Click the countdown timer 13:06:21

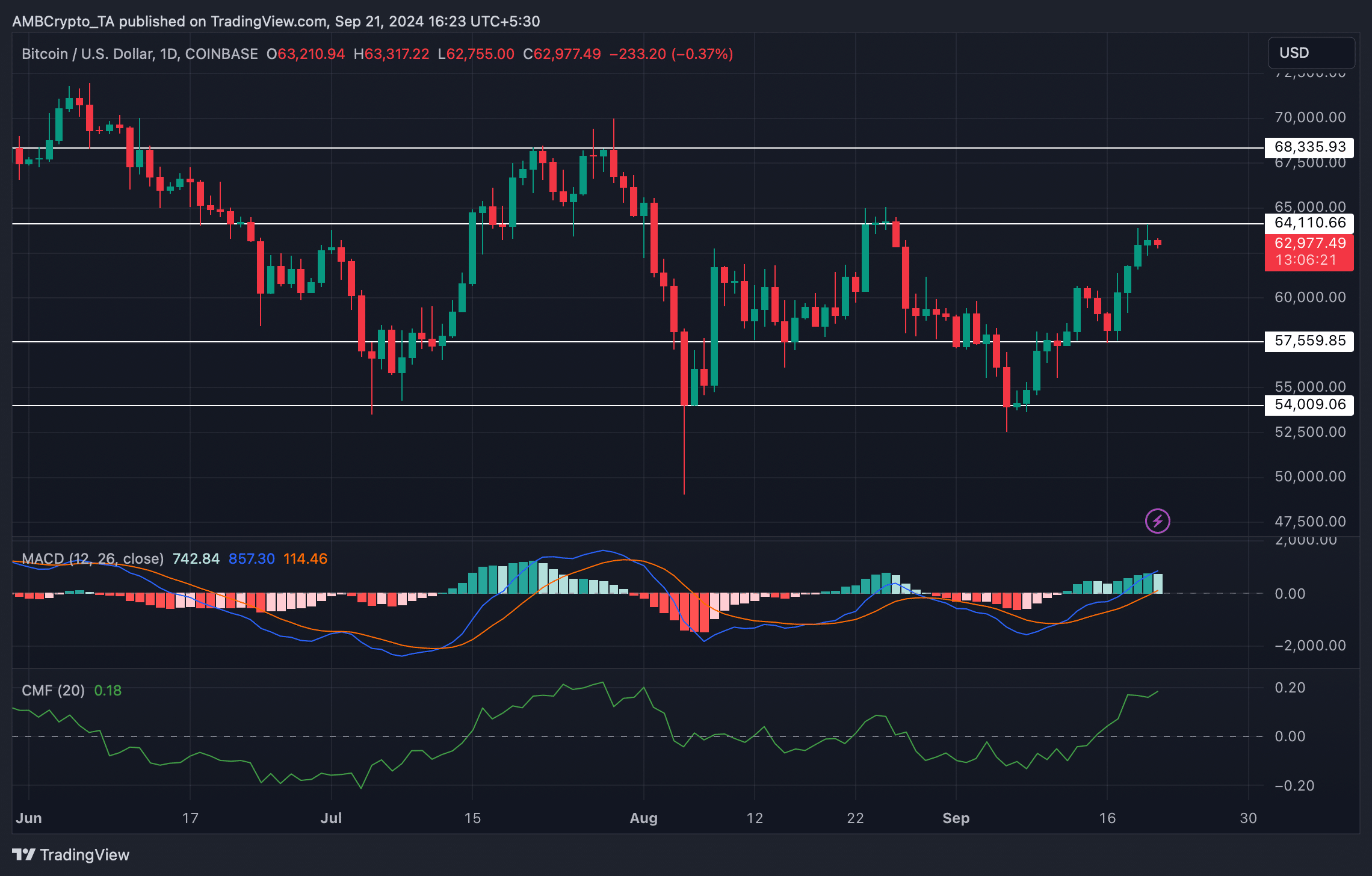tap(1306, 261)
